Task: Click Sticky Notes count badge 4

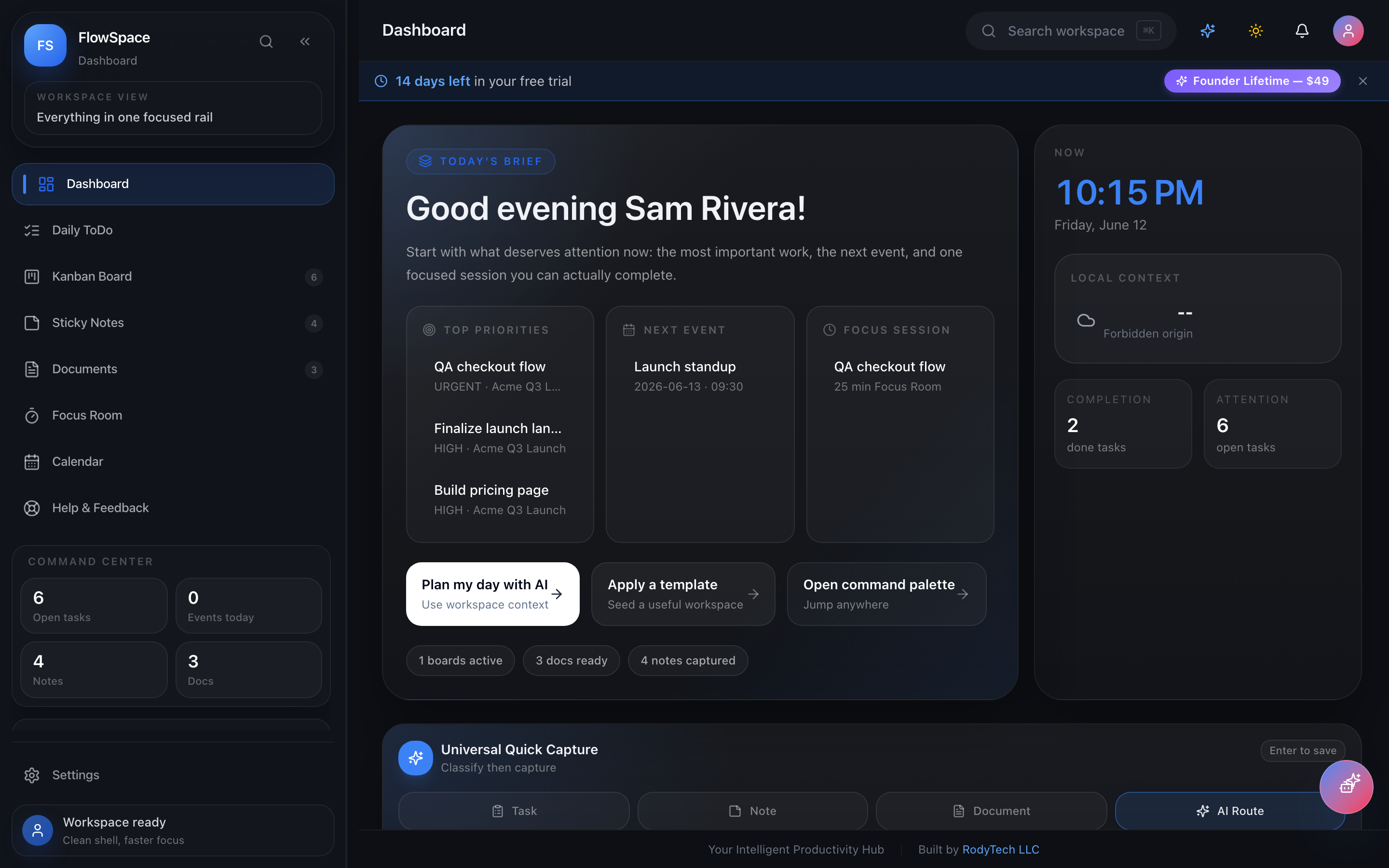Action: 313,324
